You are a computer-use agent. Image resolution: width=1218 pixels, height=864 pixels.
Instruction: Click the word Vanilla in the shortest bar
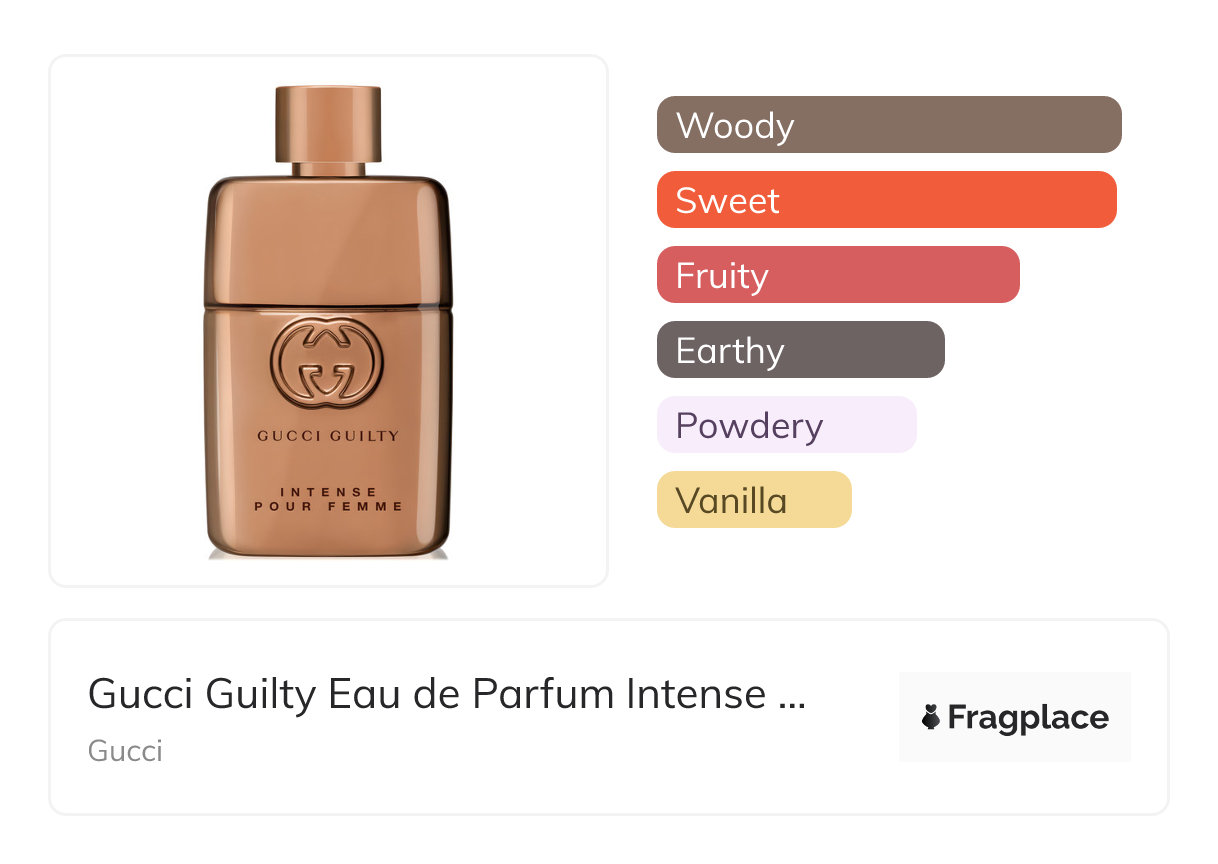(731, 501)
